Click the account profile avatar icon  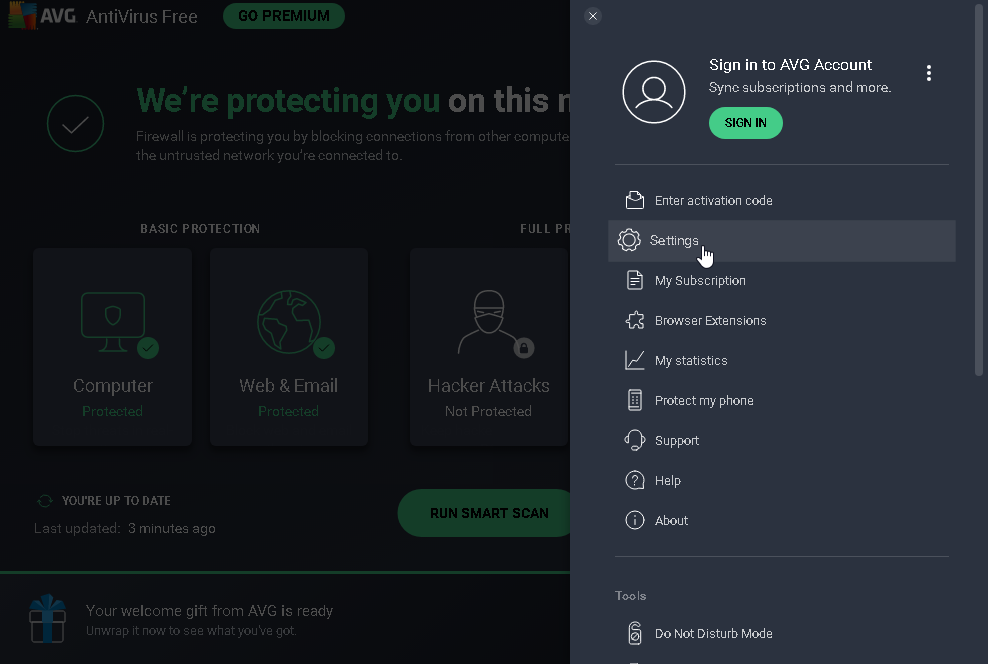[x=653, y=91]
